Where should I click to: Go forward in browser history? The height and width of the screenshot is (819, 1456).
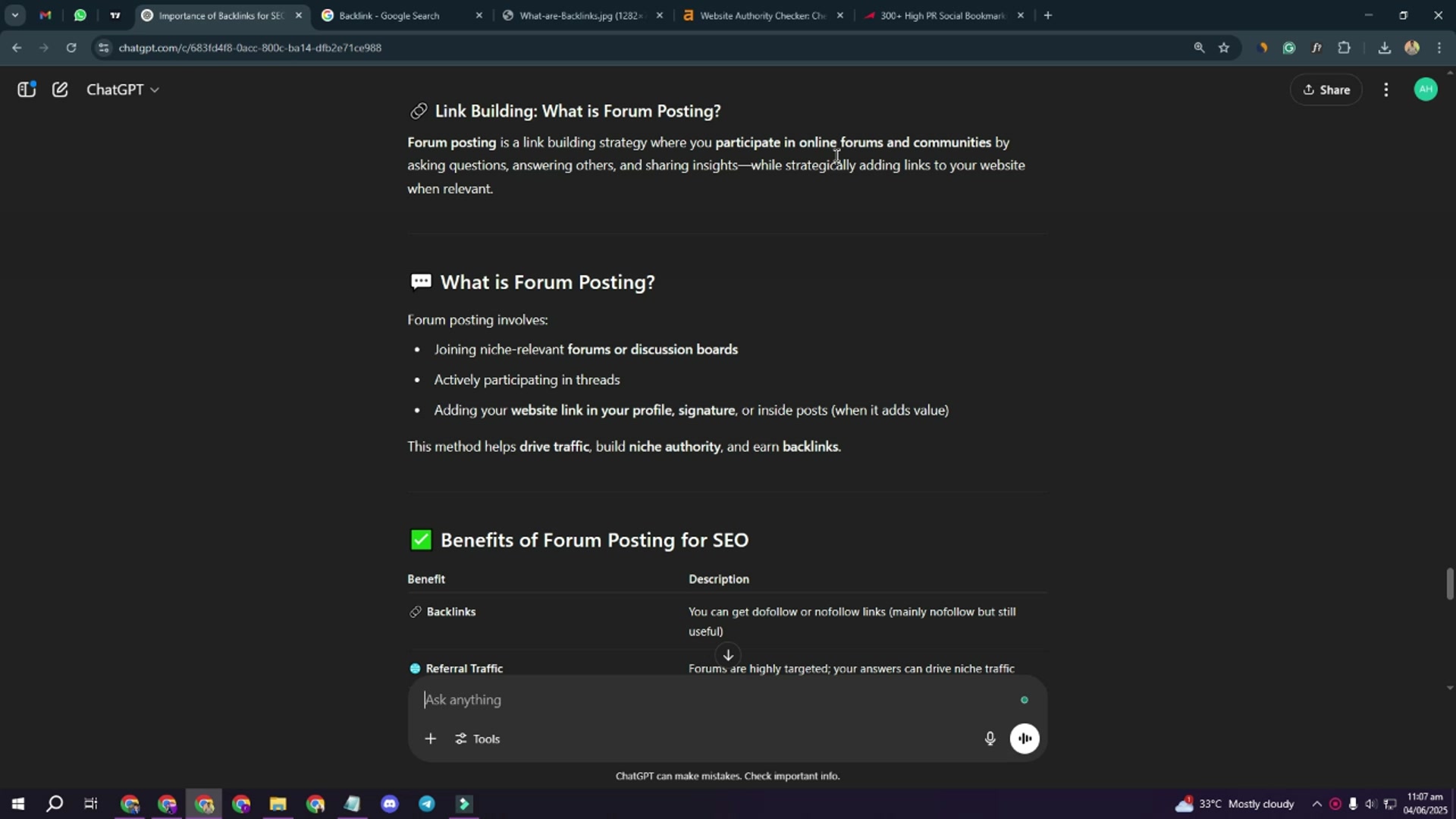pyautogui.click(x=44, y=48)
